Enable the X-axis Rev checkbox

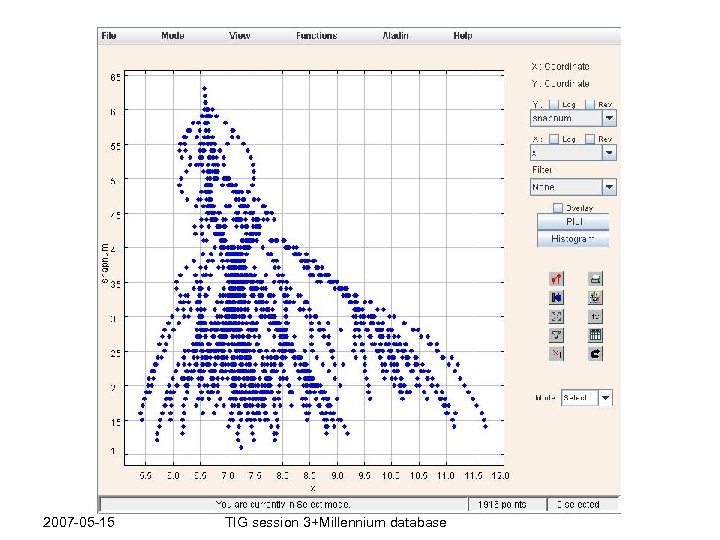click(590, 139)
